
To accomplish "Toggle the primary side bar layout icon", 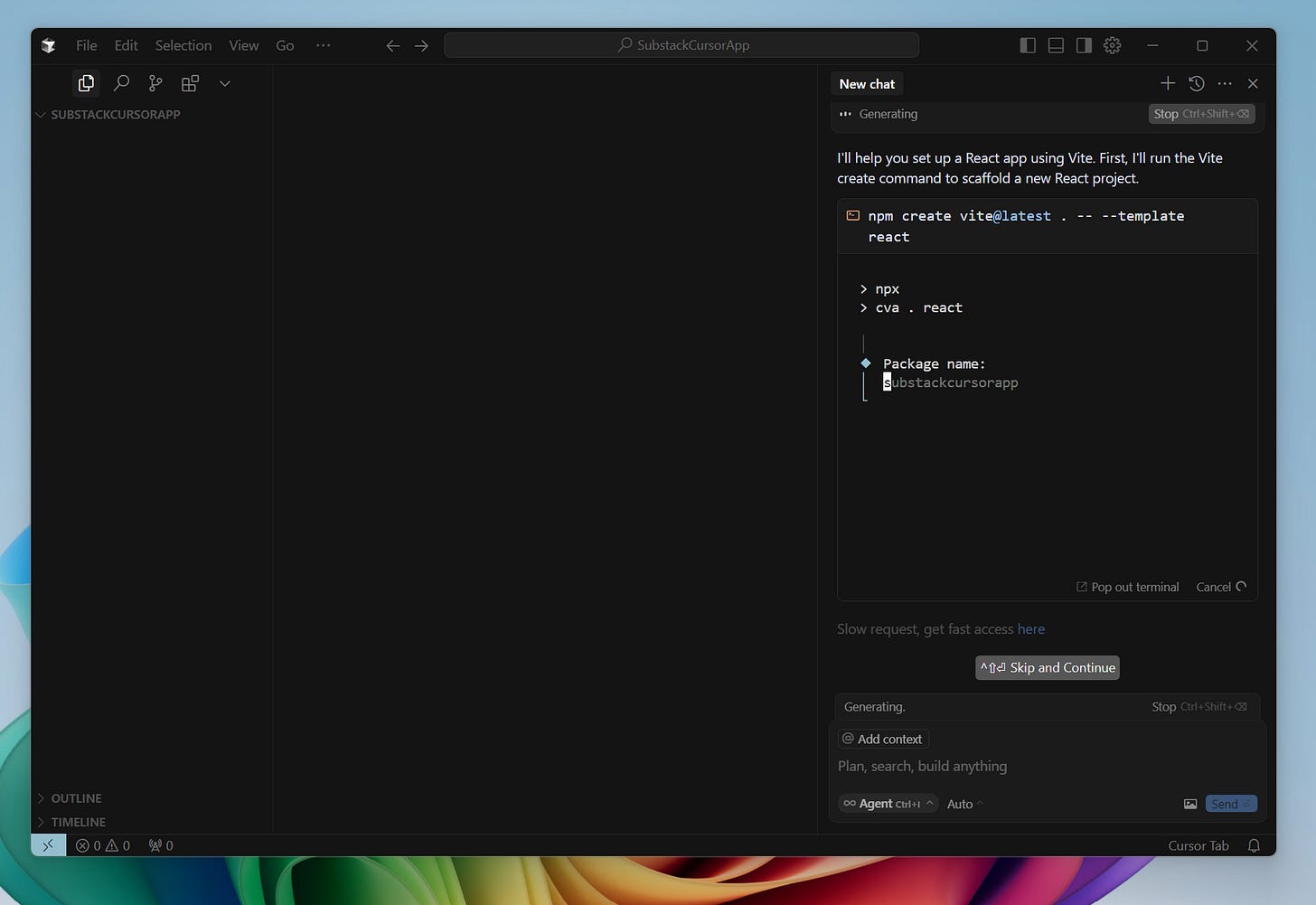I will pyautogui.click(x=1028, y=45).
